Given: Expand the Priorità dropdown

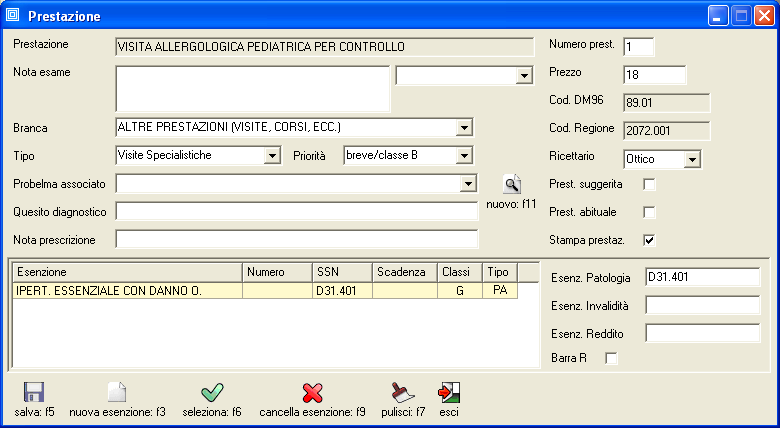Looking at the screenshot, I should point(464,156).
